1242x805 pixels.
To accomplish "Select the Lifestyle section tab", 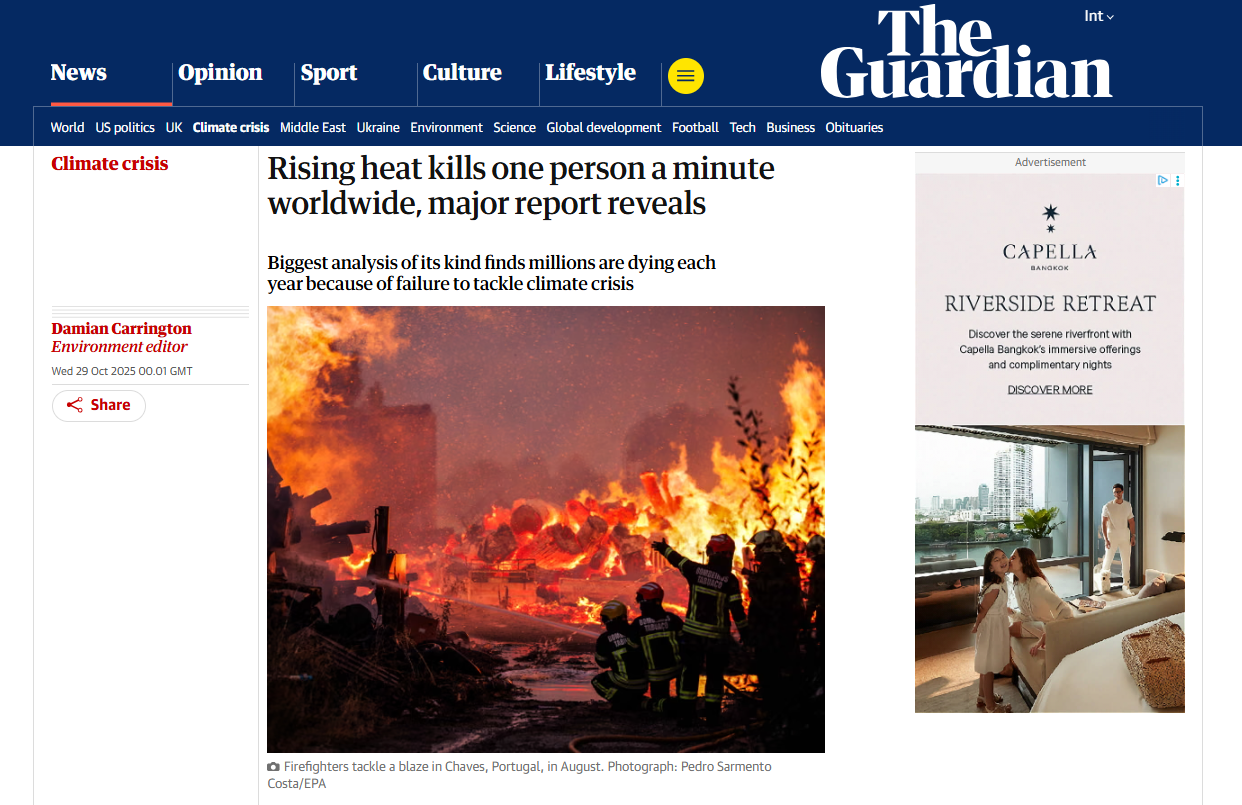I will point(590,72).
